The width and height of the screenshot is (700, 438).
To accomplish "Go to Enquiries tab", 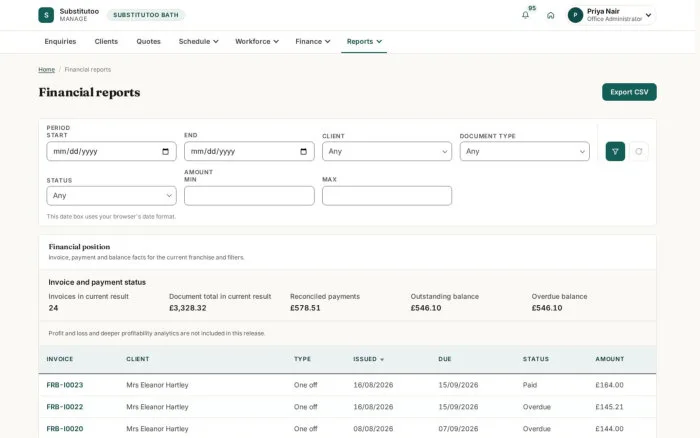I will tap(60, 42).
